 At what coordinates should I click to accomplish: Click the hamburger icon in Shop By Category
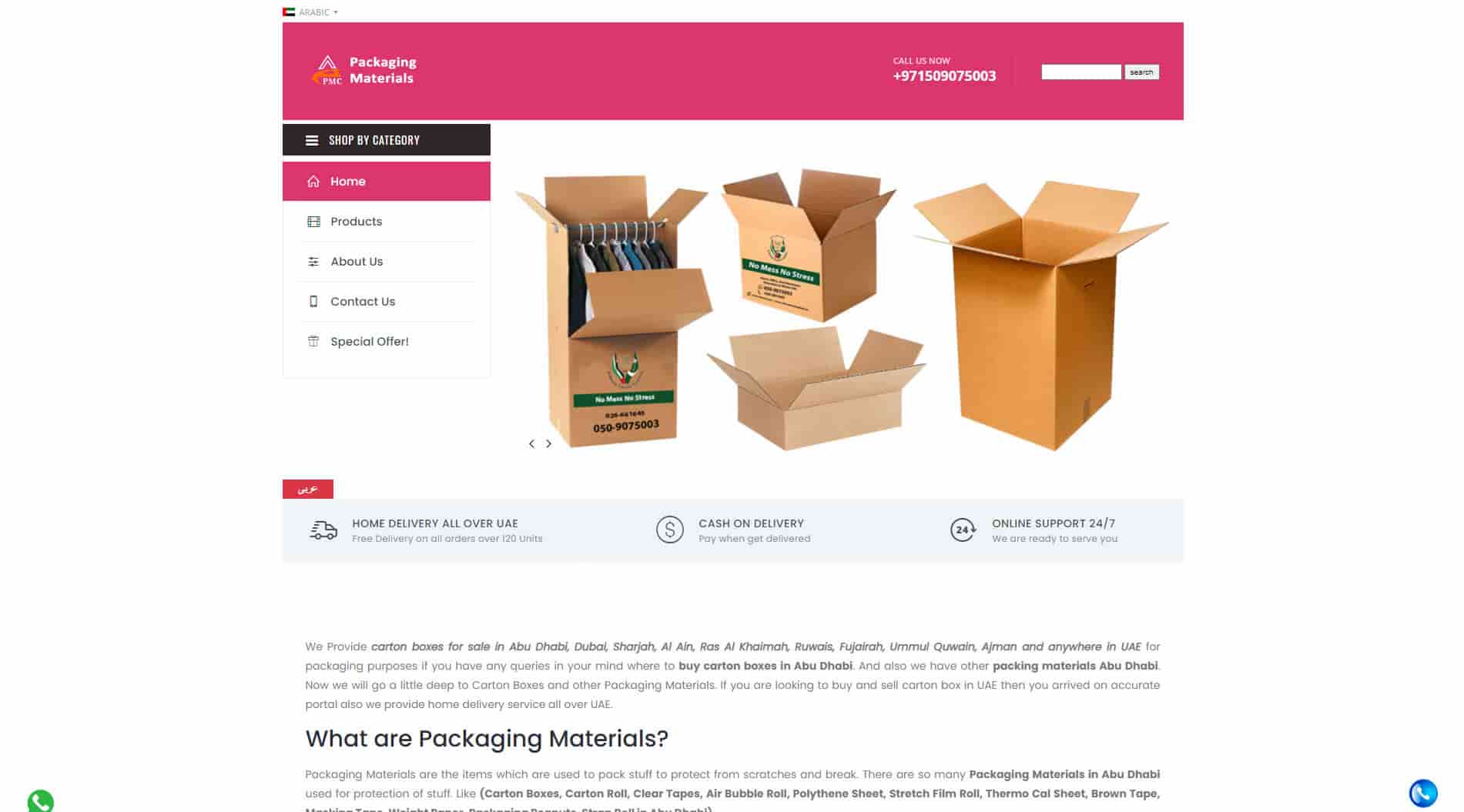312,140
